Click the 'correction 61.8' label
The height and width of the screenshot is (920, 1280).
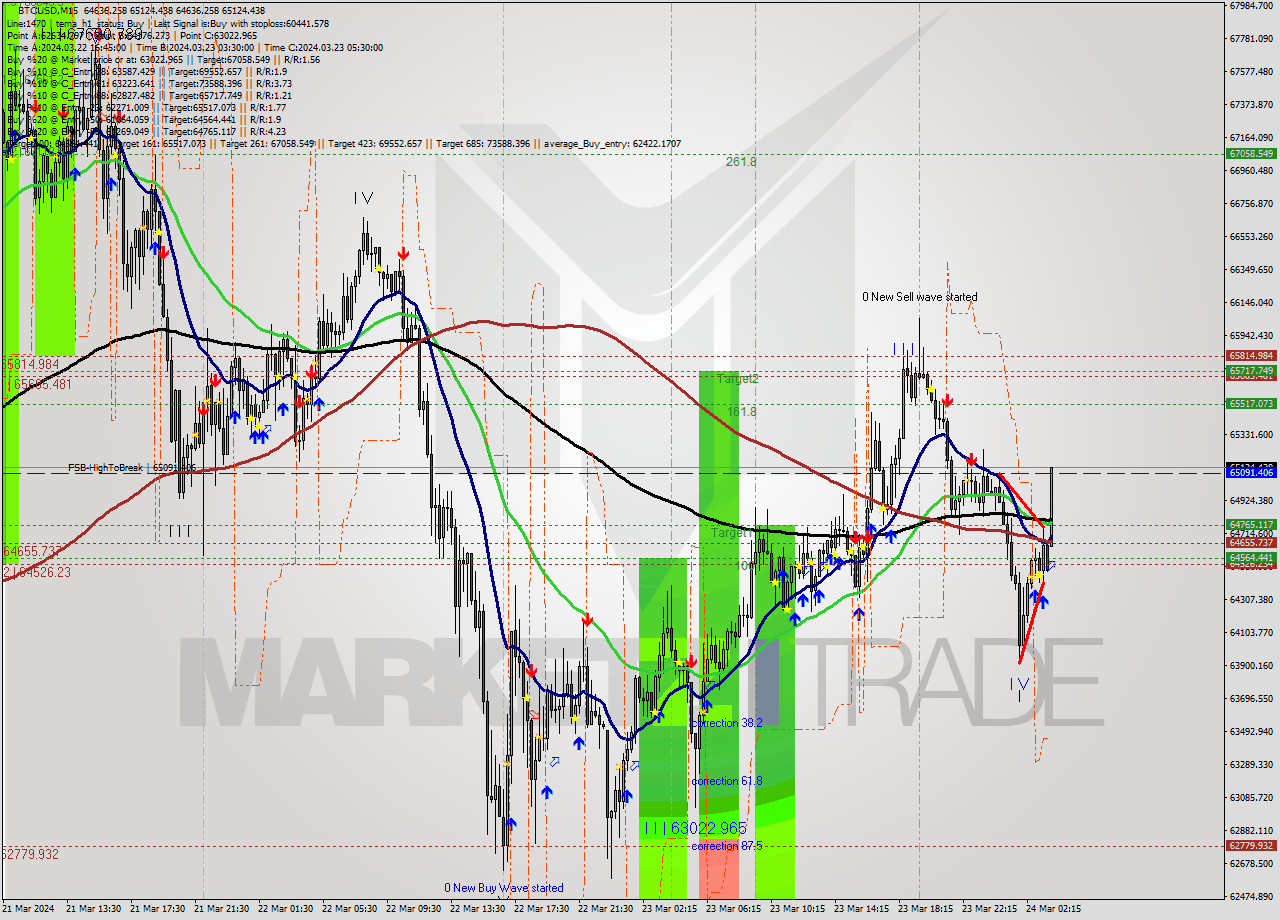(x=727, y=781)
